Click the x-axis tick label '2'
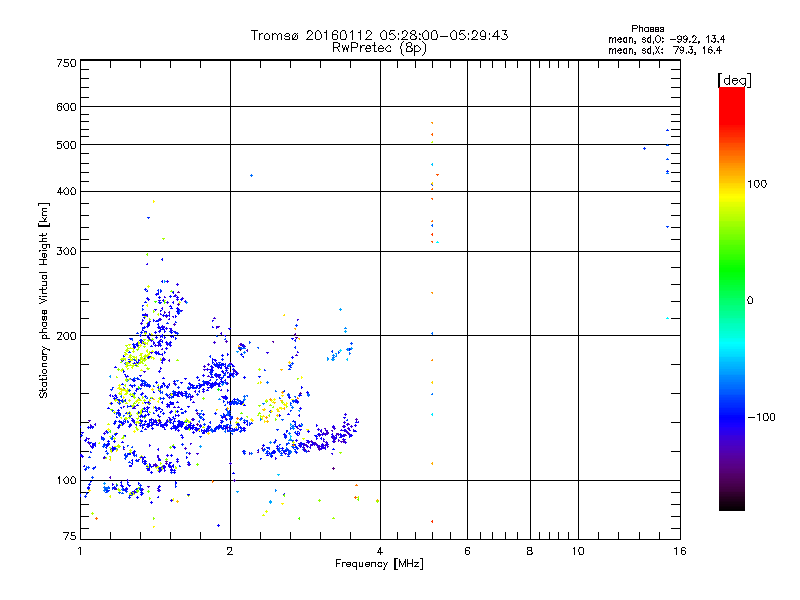This screenshot has height=600, width=800. click(230, 551)
